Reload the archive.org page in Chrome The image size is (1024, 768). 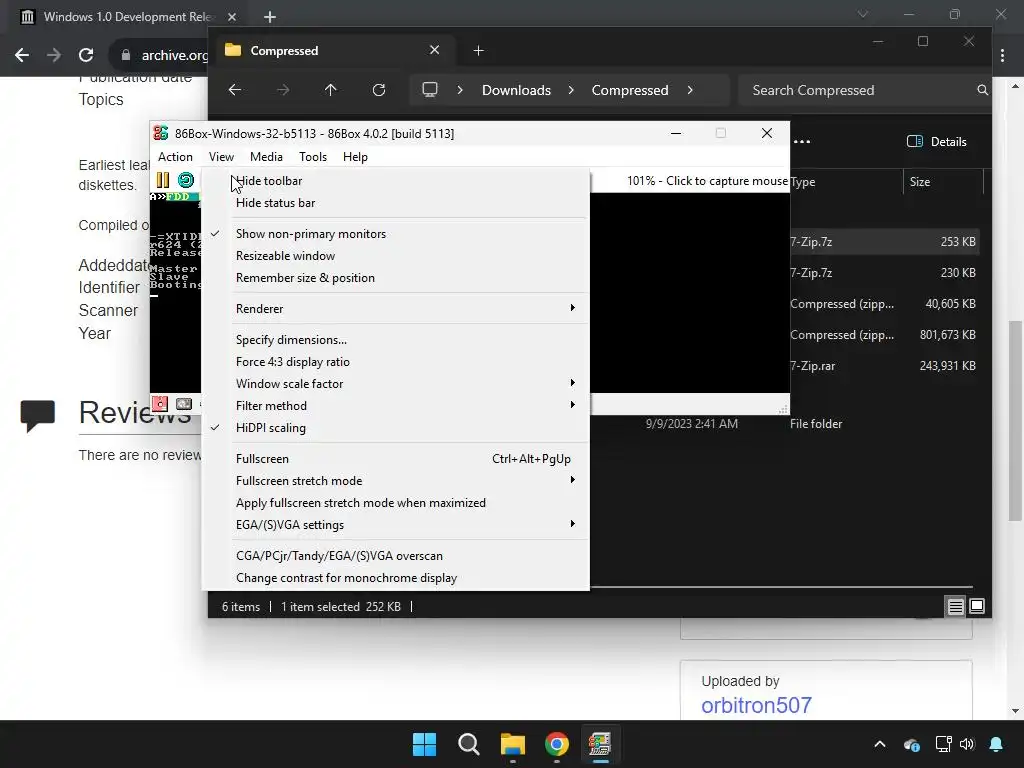coord(86,55)
